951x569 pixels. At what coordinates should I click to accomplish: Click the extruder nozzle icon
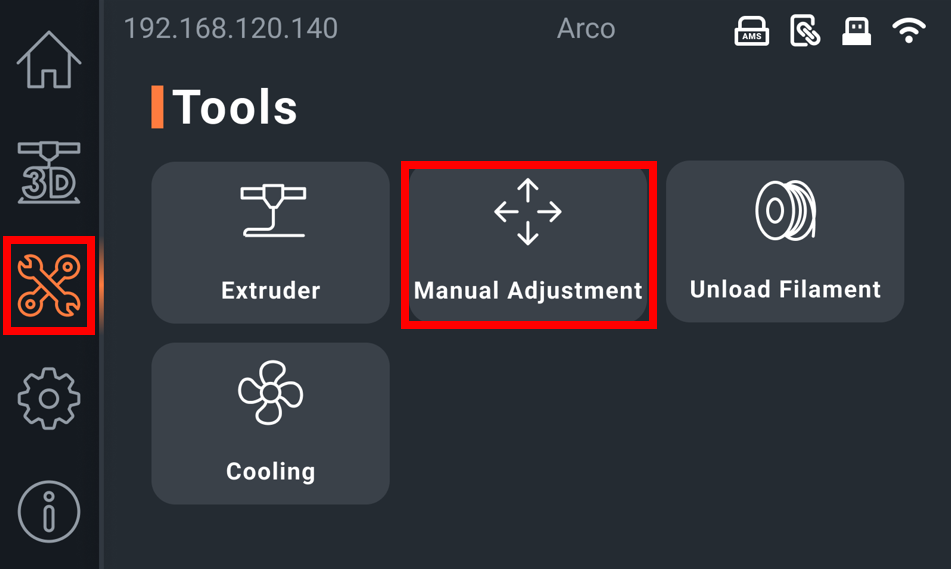[x=272, y=211]
